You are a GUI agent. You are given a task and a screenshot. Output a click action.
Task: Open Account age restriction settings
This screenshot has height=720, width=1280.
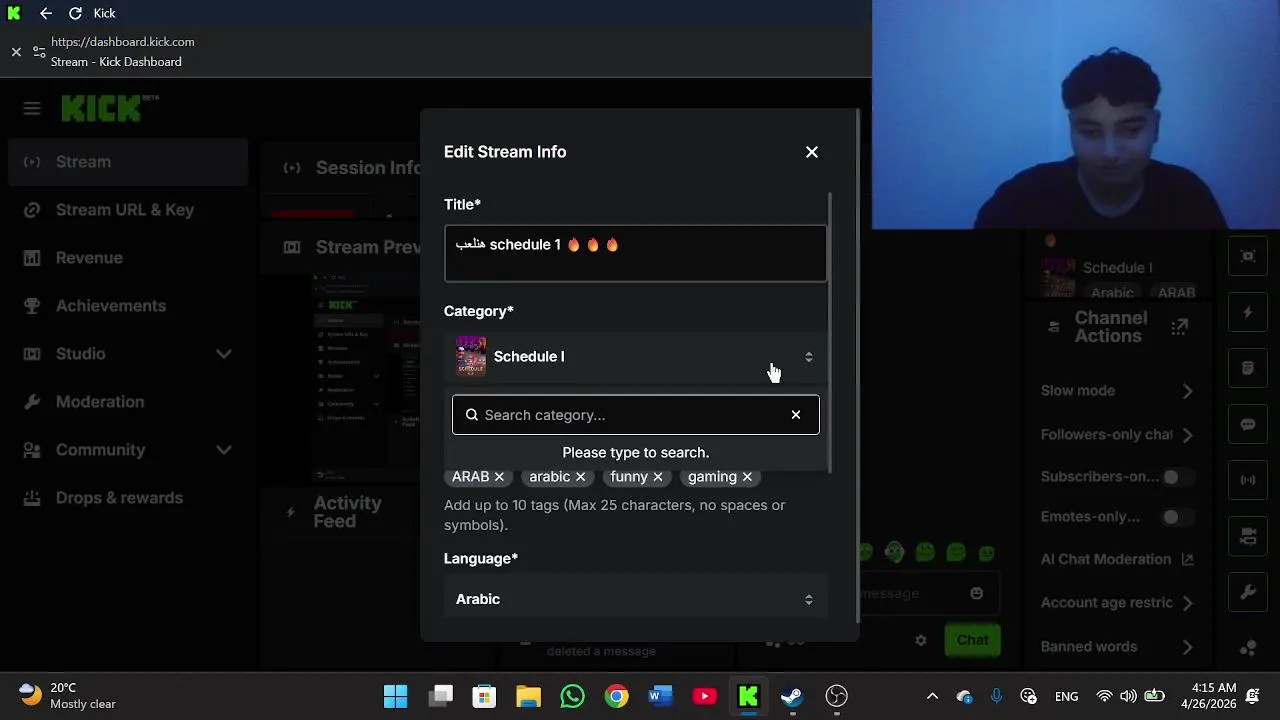[1117, 603]
